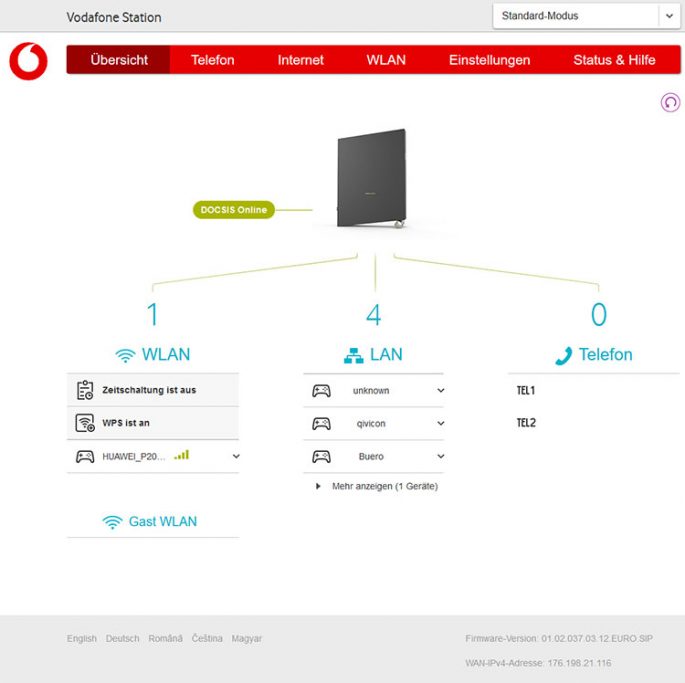
Task: Click the LAN network icon heading
Action: pos(353,355)
